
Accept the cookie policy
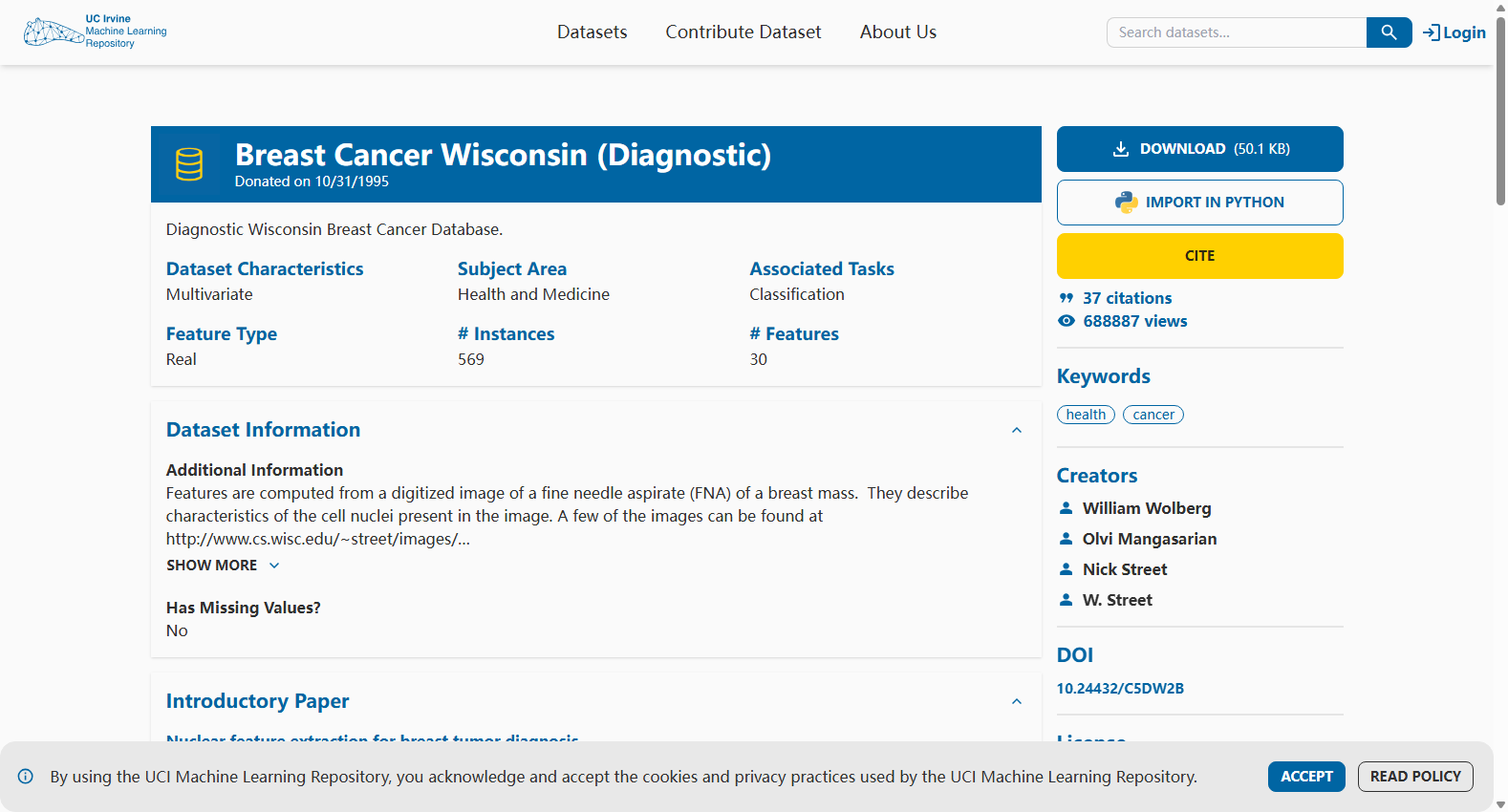[x=1306, y=777]
